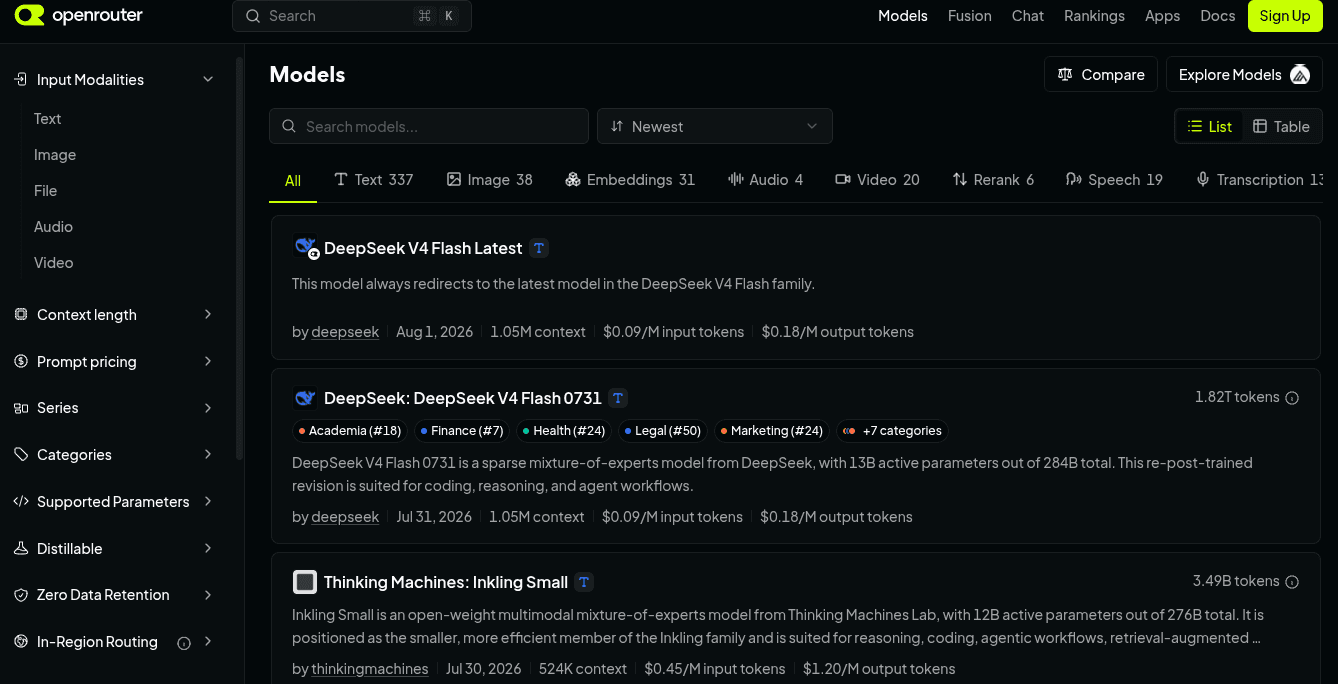Open the Rankings nav item
Screen dimensions: 1338x684
click(1094, 16)
